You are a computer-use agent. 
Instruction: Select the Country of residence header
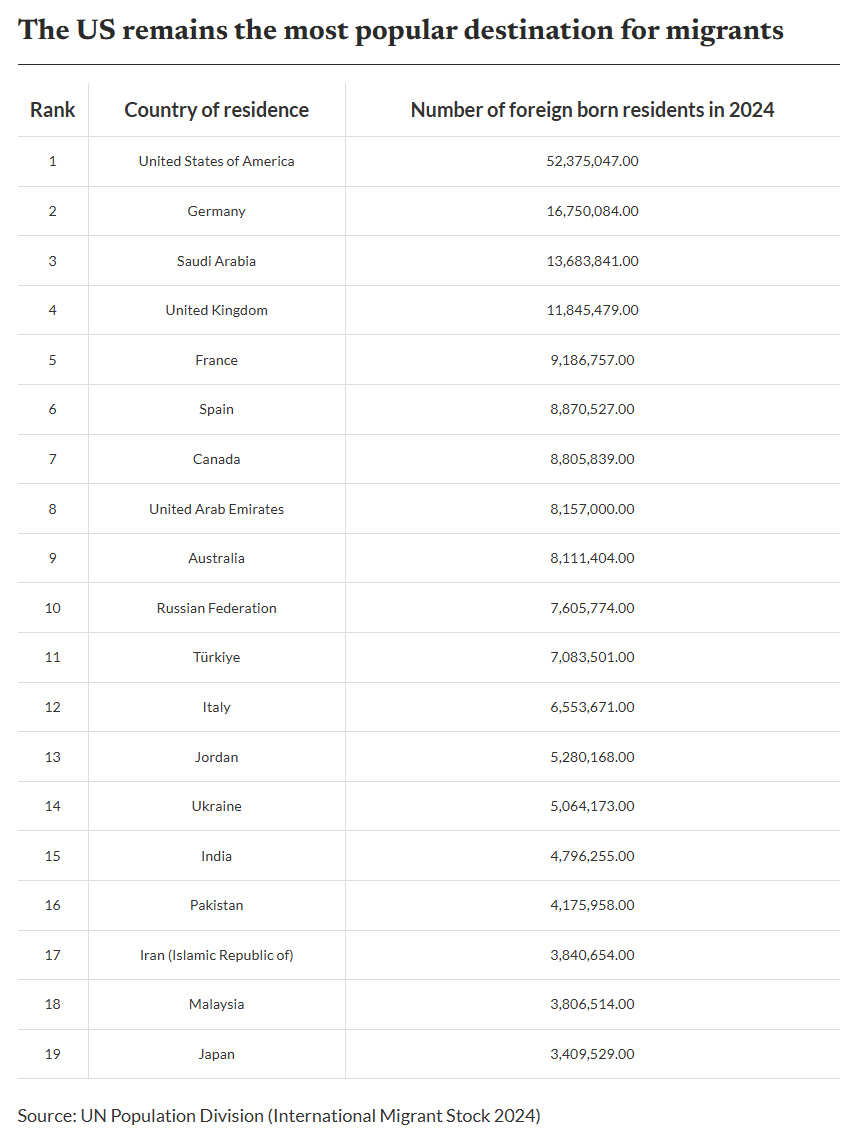pos(216,110)
